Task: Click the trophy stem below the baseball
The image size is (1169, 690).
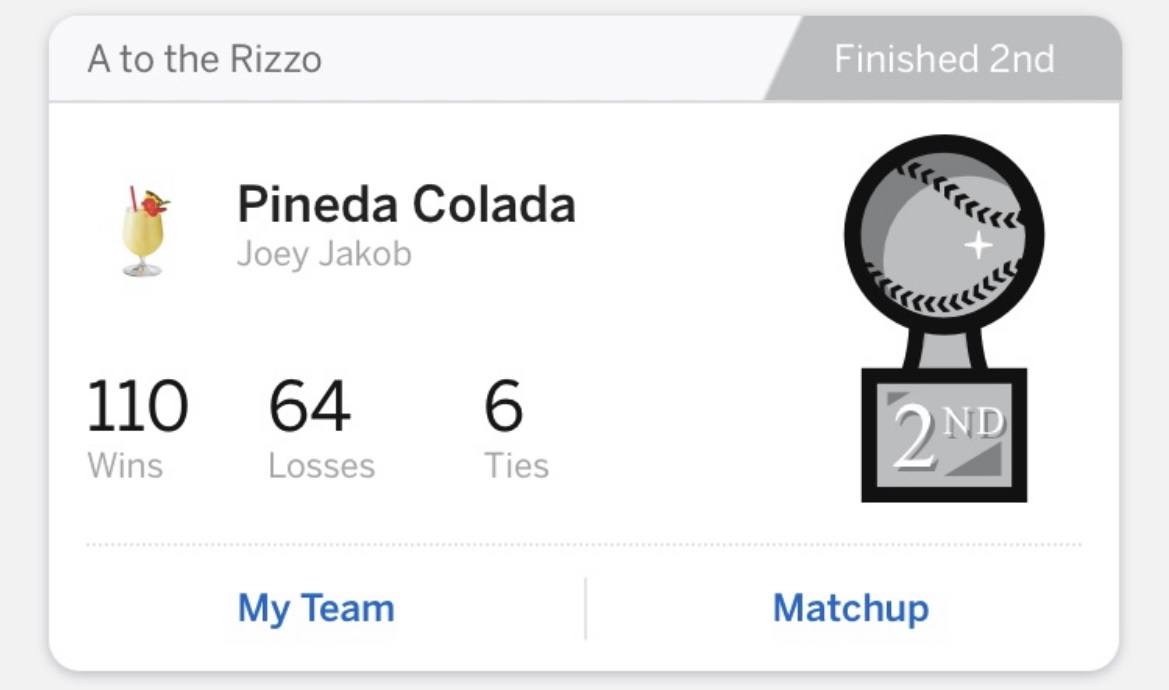Action: click(945, 348)
